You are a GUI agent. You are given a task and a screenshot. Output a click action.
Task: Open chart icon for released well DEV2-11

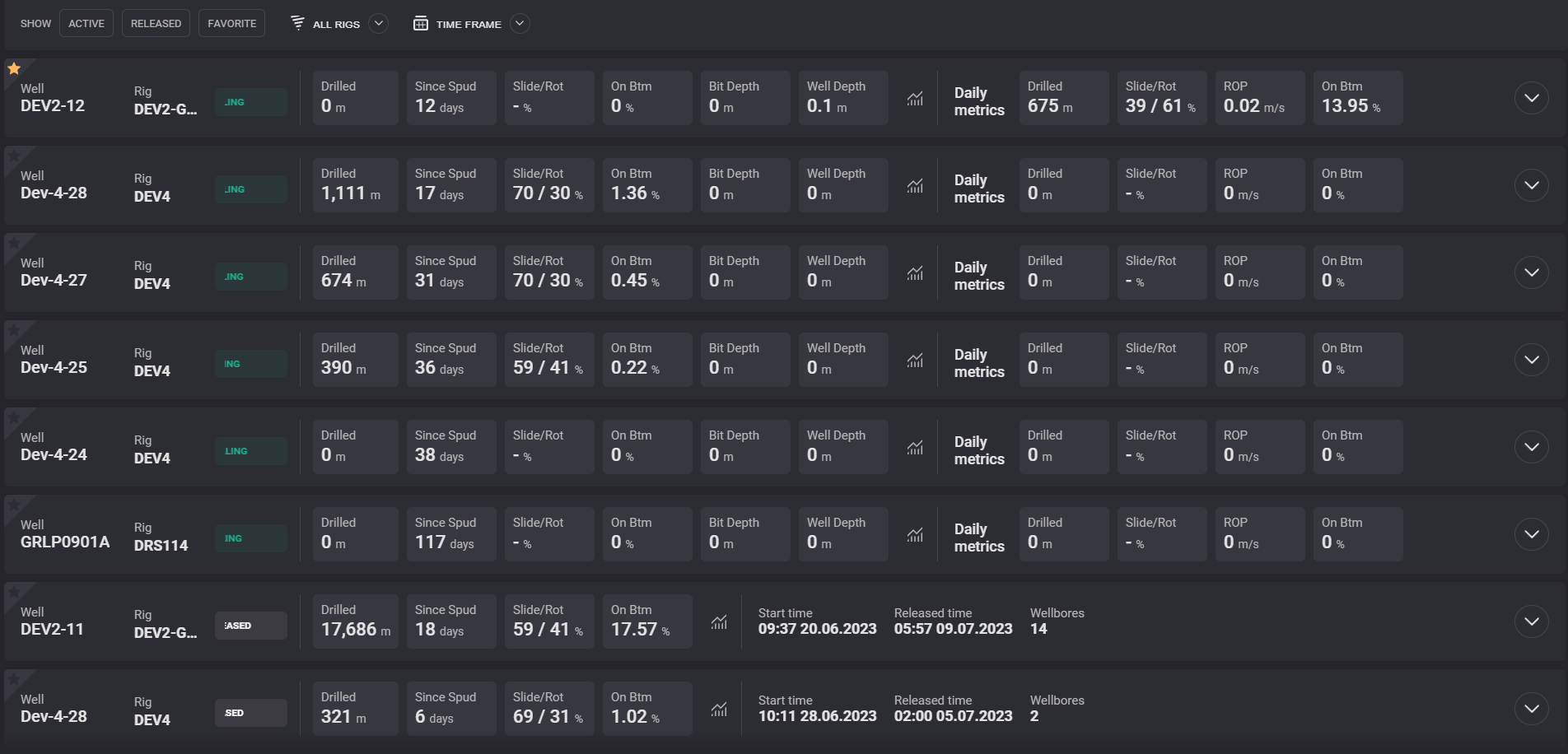pos(719,622)
